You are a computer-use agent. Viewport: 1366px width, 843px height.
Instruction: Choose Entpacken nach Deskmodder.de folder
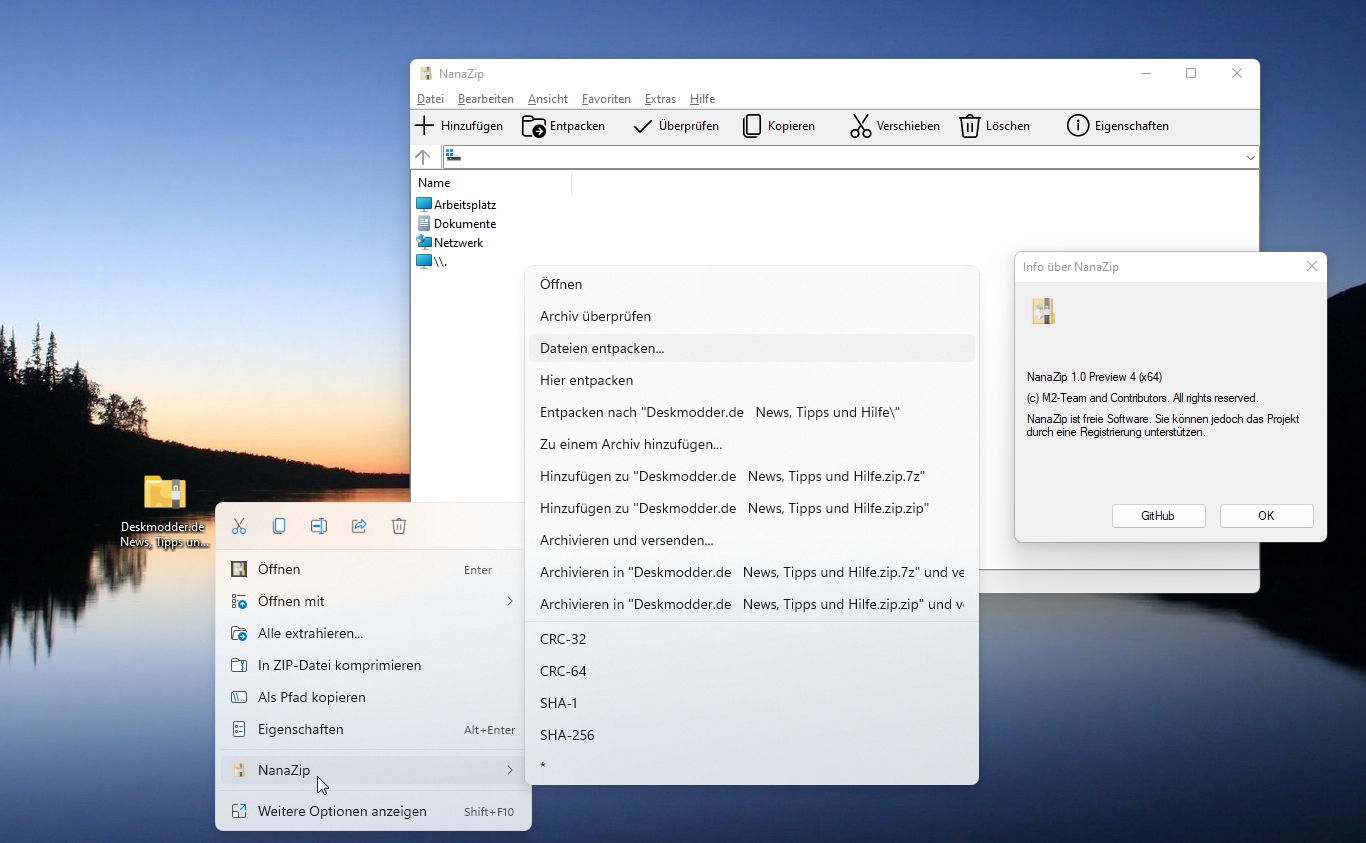point(751,412)
